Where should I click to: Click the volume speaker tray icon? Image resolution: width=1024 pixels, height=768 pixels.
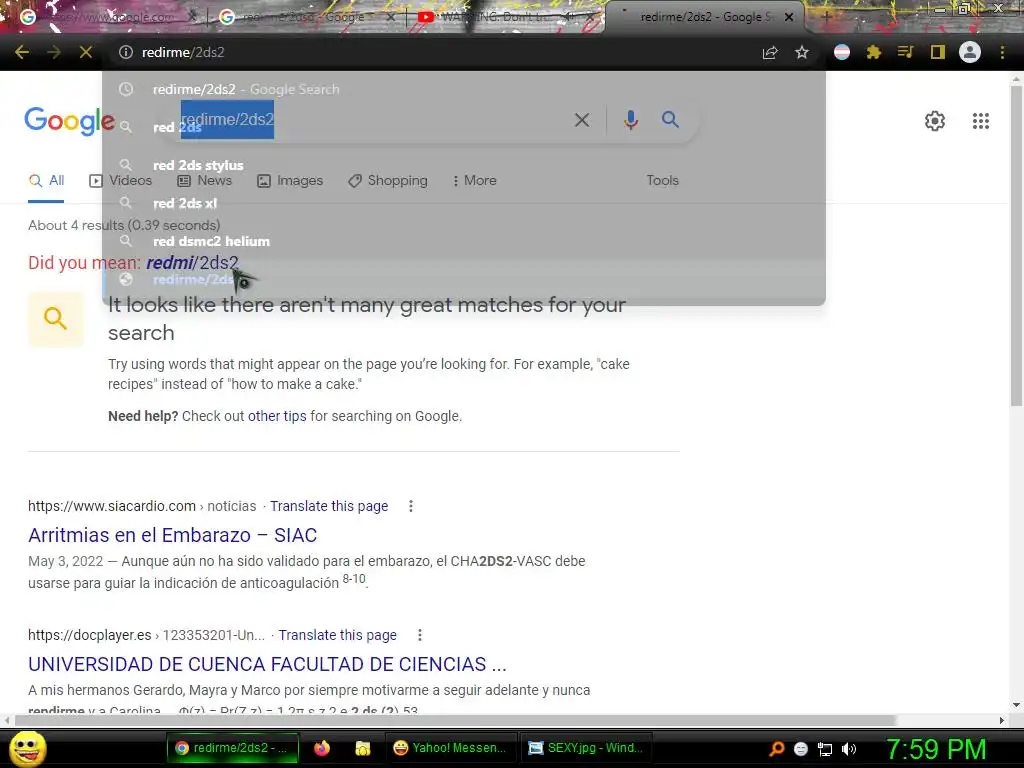pyautogui.click(x=849, y=749)
